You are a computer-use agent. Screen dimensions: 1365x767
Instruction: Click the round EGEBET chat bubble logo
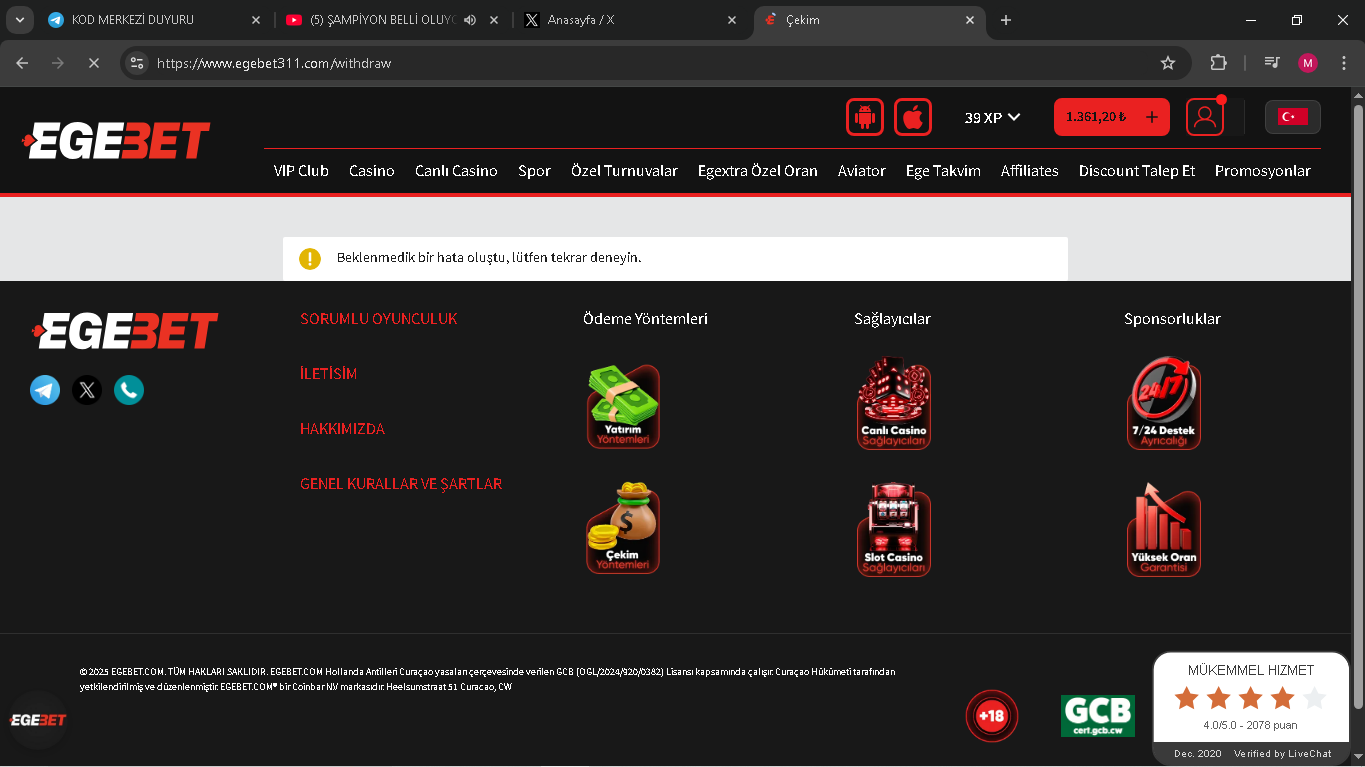pyautogui.click(x=38, y=720)
